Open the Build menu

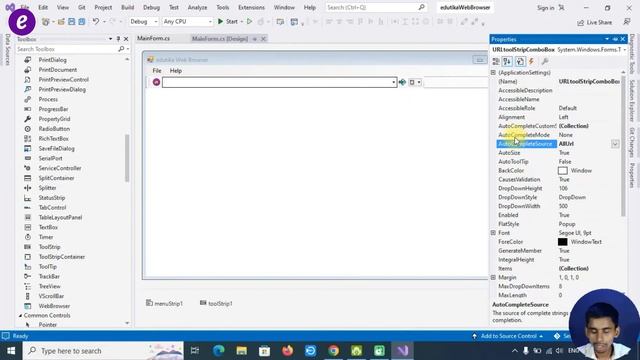127,7
